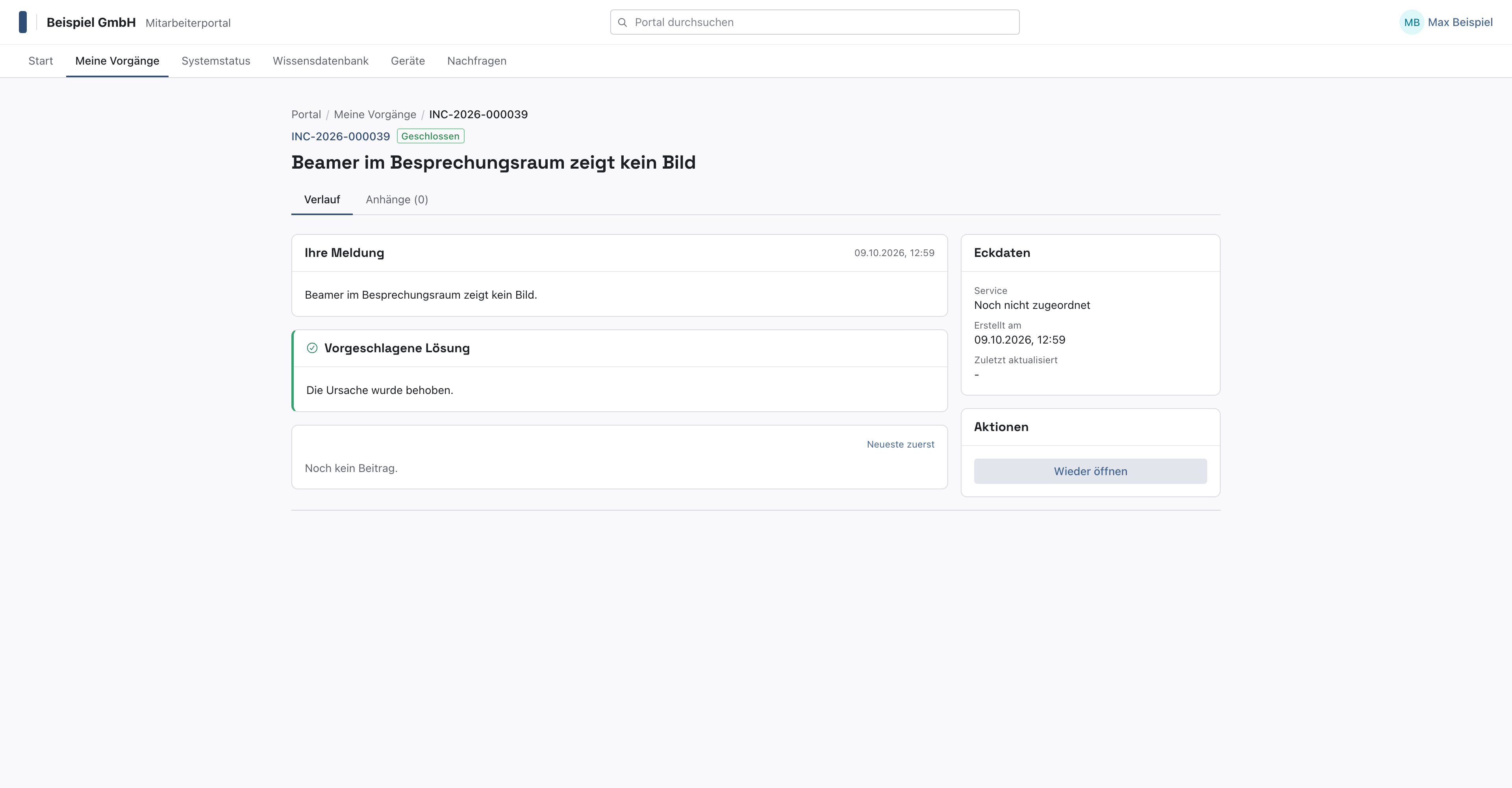
Task: Open the Systemstatus nav item
Action: 216,61
